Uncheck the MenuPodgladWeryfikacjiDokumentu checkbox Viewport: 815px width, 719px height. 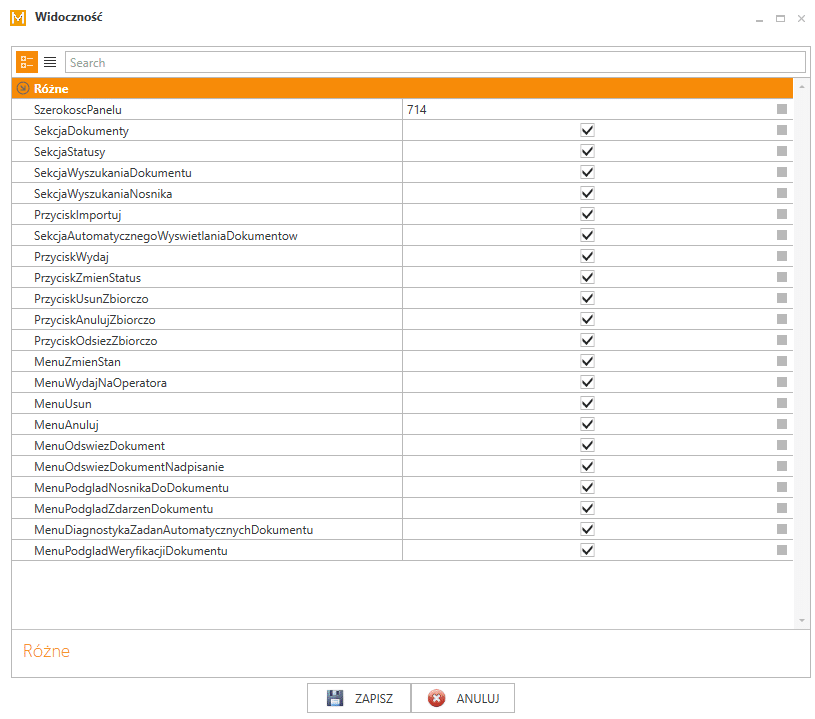click(x=587, y=551)
